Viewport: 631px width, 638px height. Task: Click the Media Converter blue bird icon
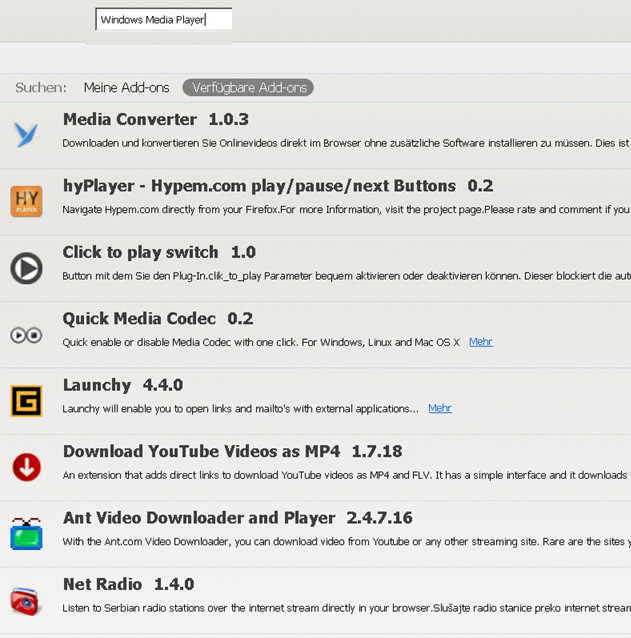[26, 135]
